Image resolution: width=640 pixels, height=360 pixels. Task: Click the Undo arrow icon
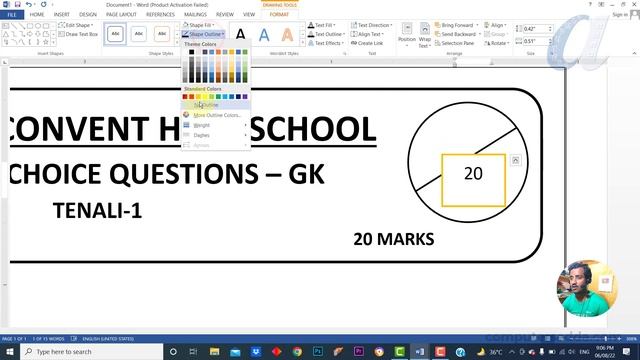(28, 4)
